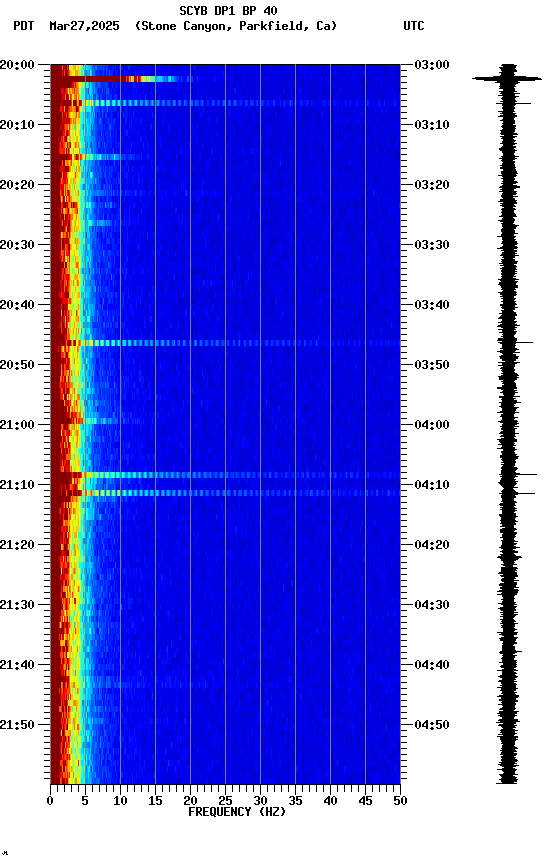Click the '04:40' UTC time label

pyautogui.click(x=432, y=666)
